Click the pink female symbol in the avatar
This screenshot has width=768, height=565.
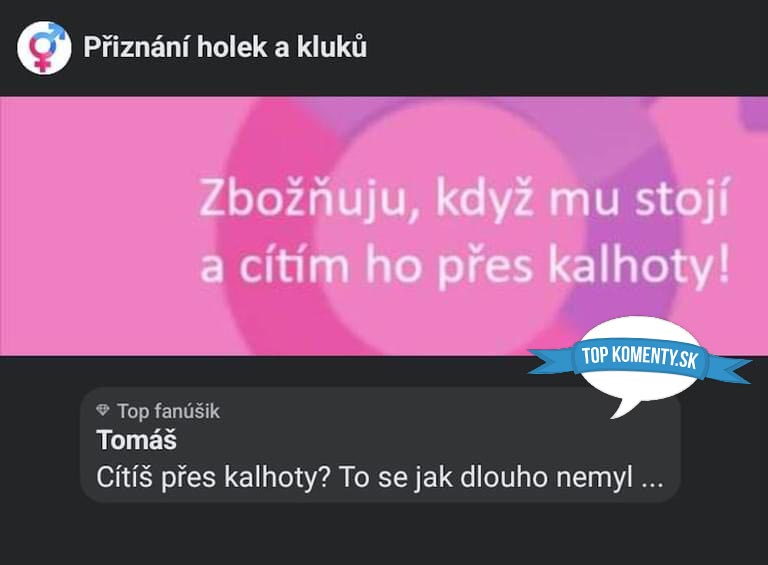(x=41, y=53)
